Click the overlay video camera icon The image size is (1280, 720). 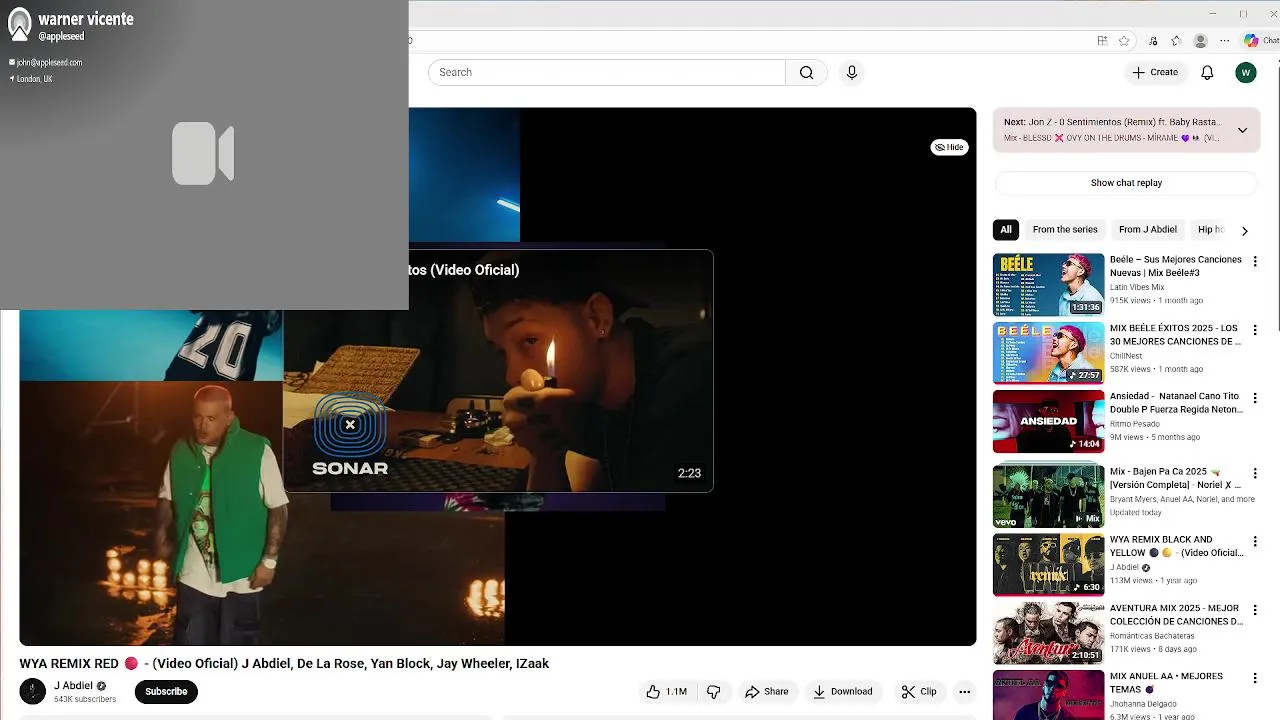pyautogui.click(x=203, y=153)
